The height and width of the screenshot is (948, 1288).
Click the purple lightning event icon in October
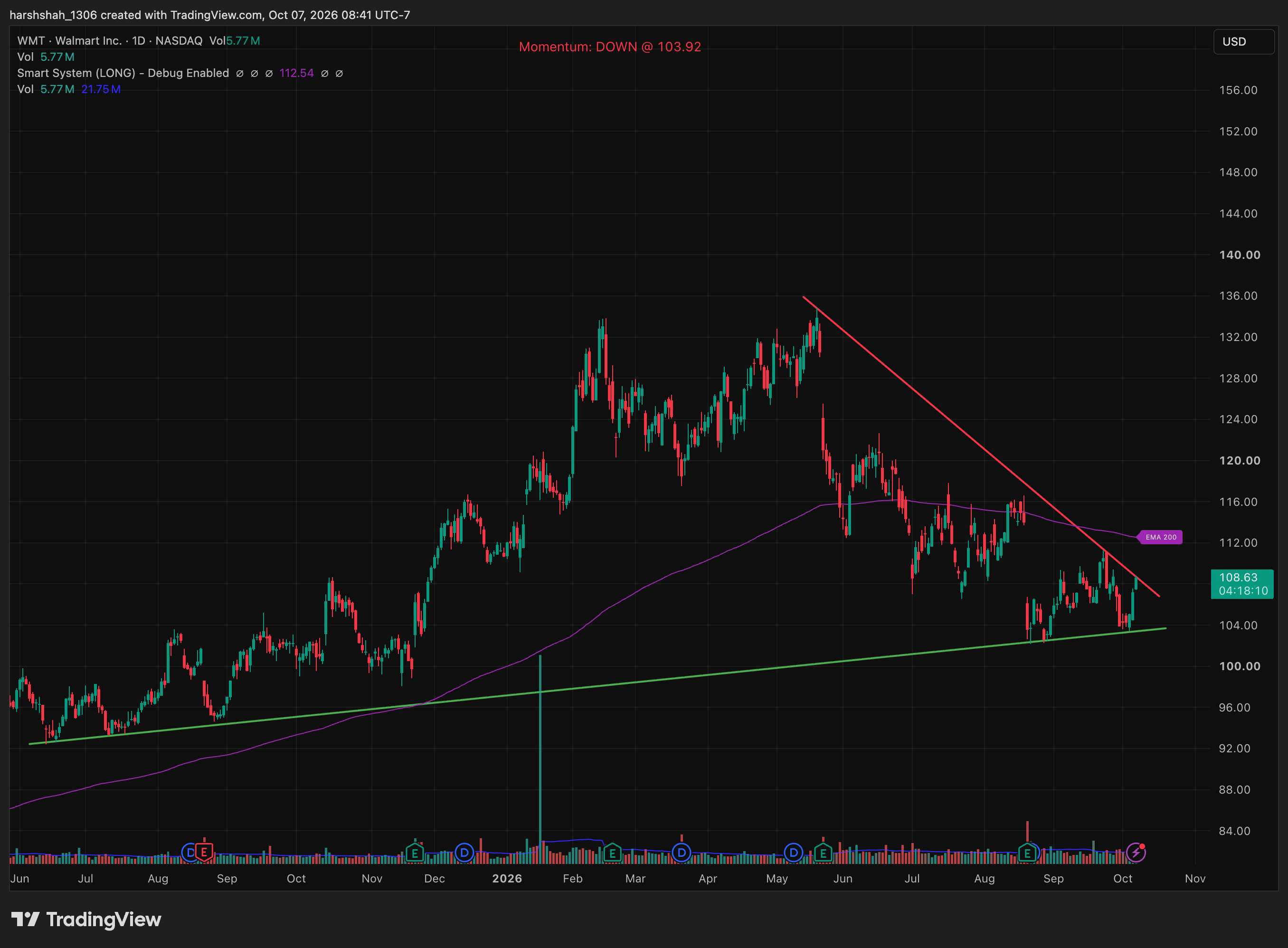pos(1136,853)
